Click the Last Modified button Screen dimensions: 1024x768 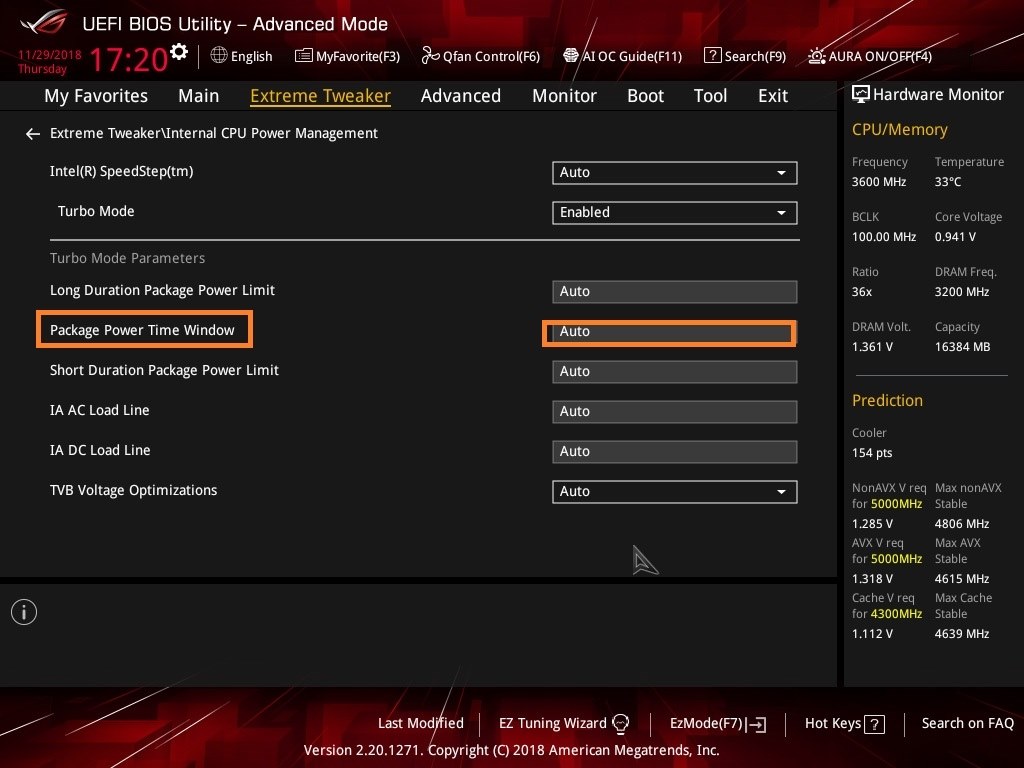coord(421,723)
